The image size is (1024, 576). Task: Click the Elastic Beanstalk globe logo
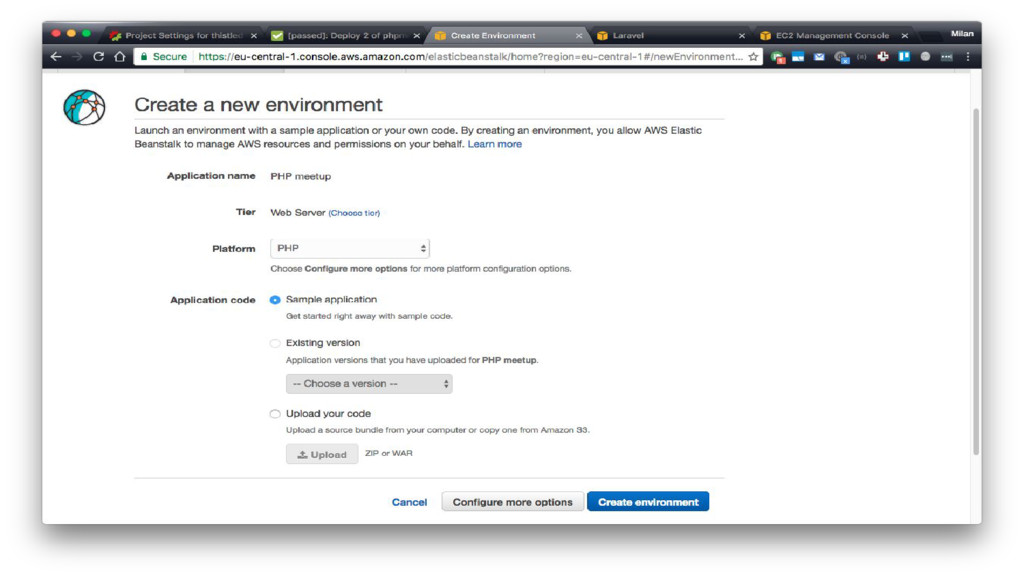pyautogui.click(x=84, y=107)
